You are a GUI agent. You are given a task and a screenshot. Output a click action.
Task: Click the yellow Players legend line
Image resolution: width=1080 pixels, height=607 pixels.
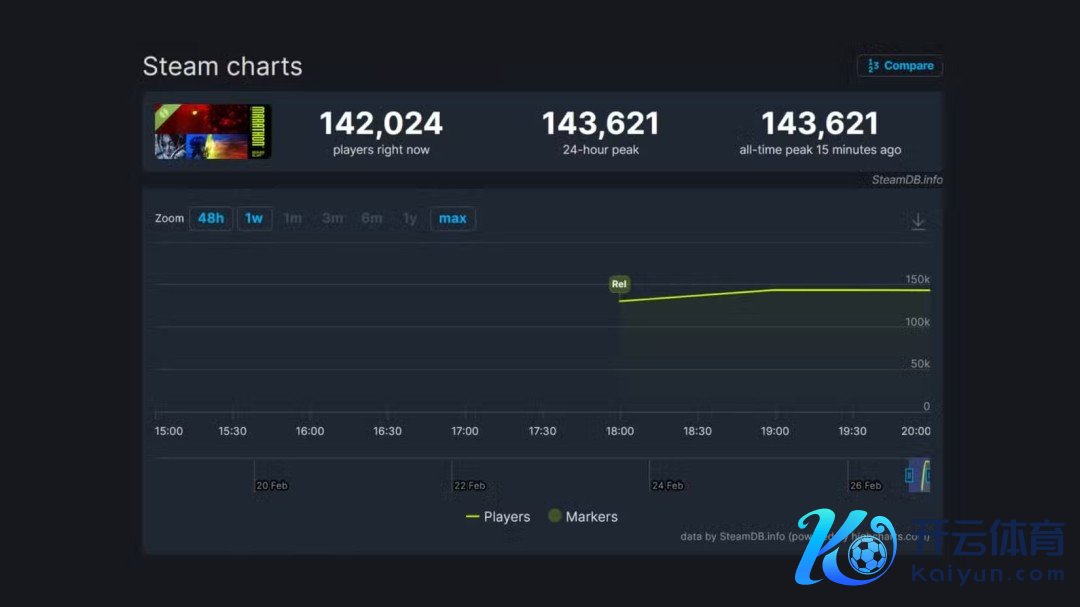472,517
